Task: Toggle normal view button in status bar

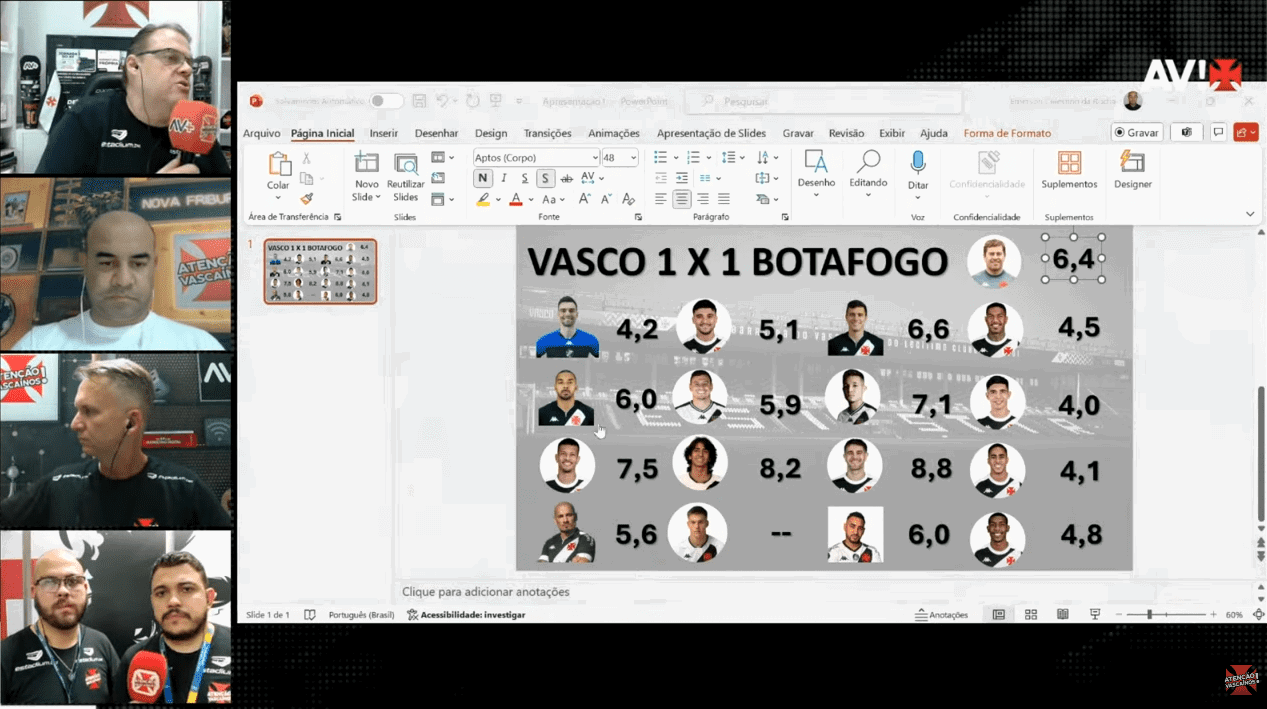Action: coord(998,614)
